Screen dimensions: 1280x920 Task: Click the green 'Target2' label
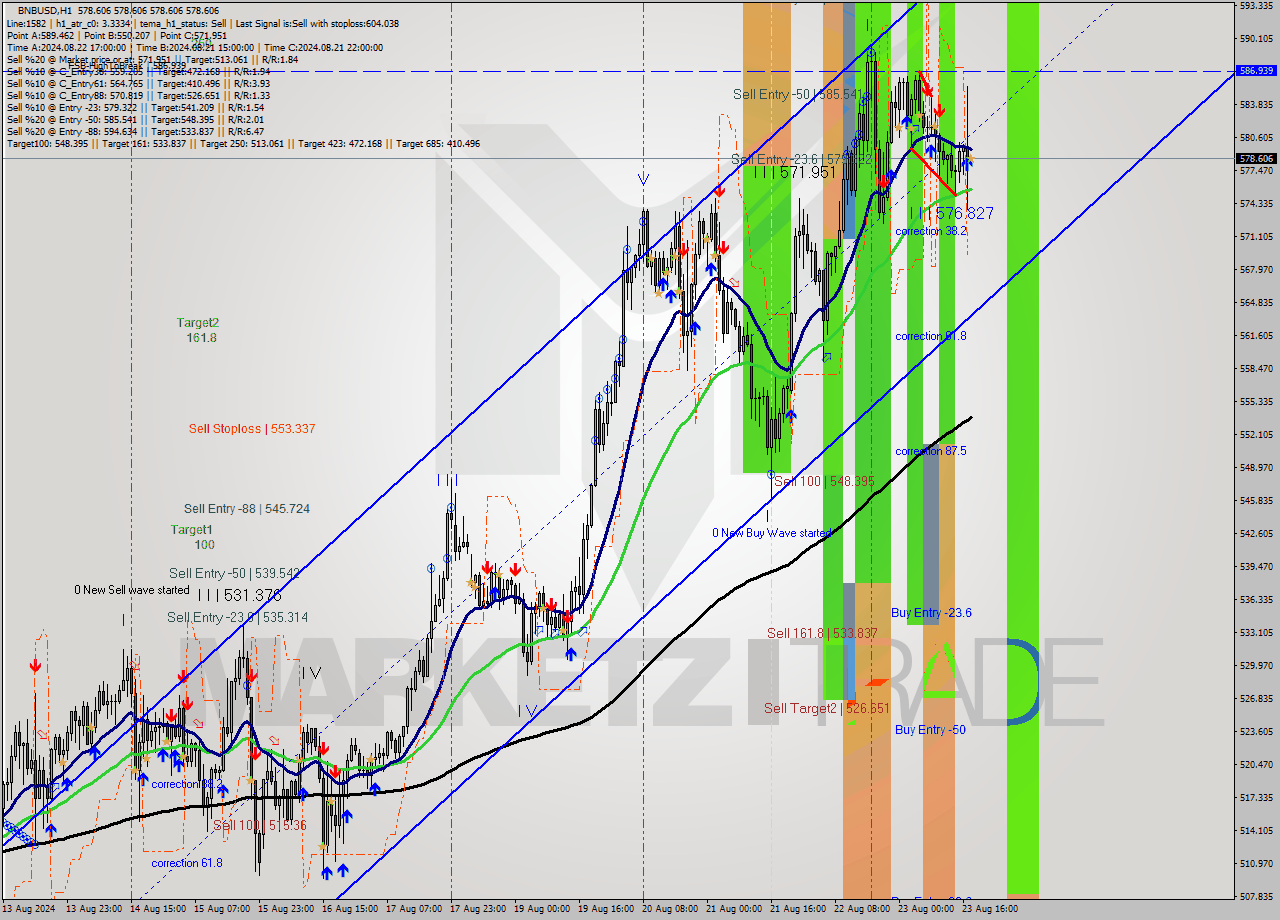198,323
